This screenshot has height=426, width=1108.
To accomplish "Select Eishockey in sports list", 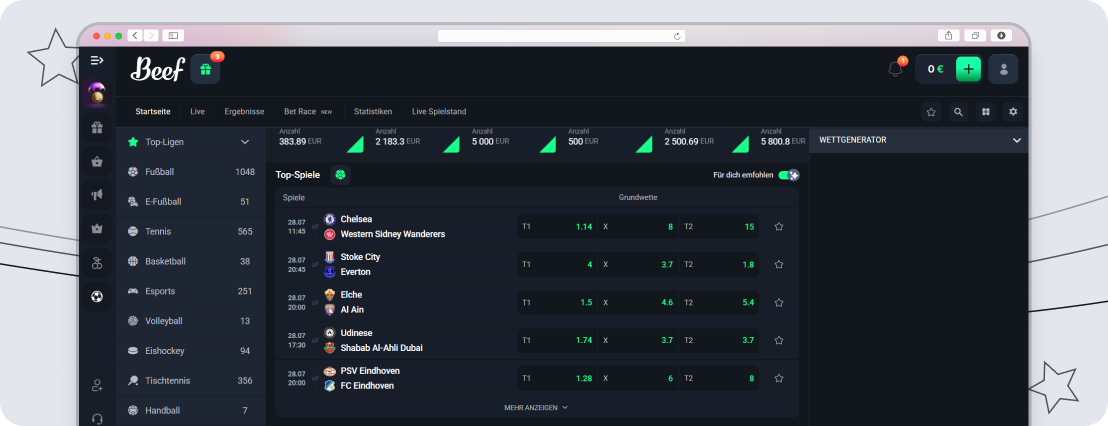I will pos(191,350).
